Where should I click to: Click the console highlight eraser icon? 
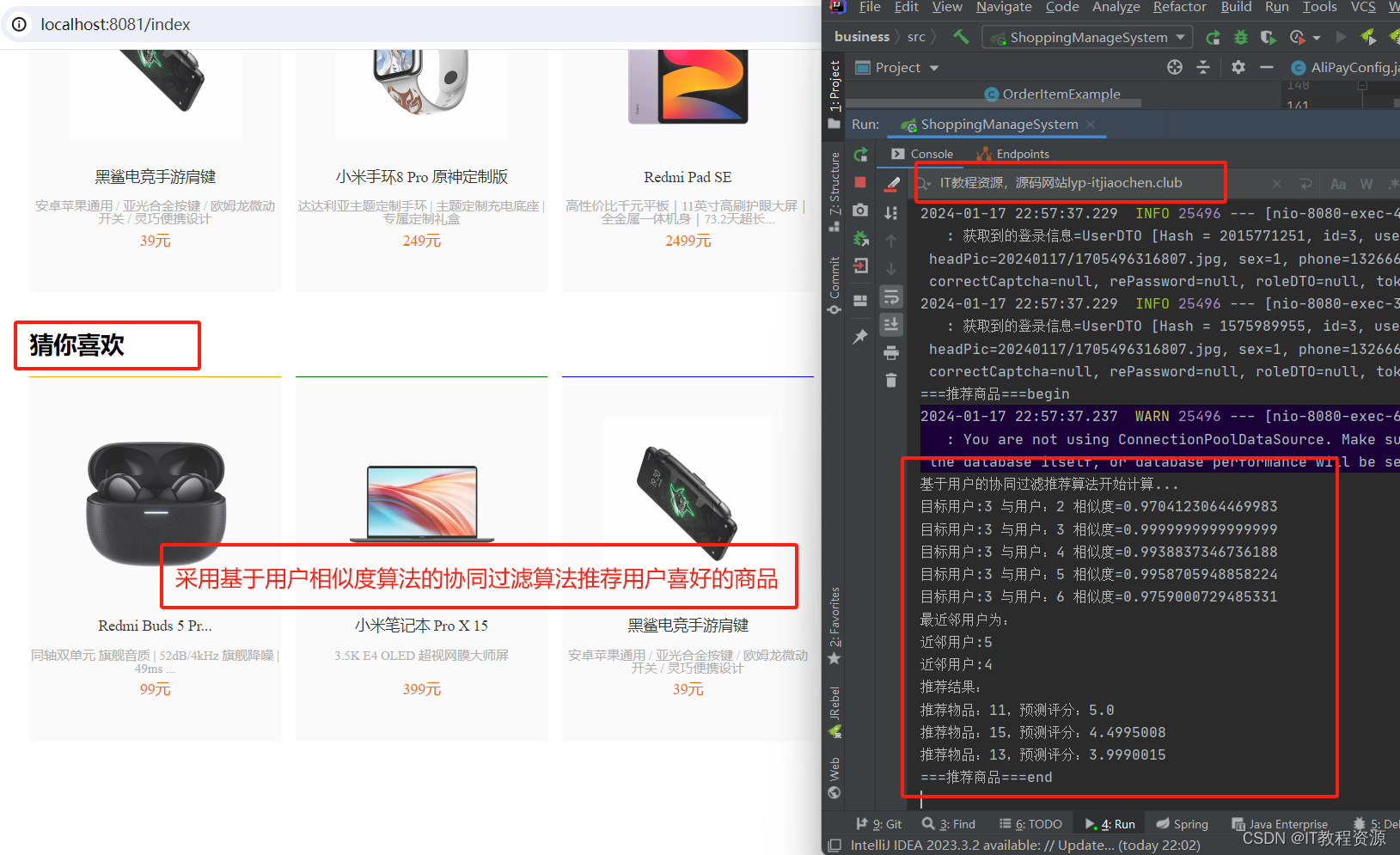pyautogui.click(x=892, y=183)
